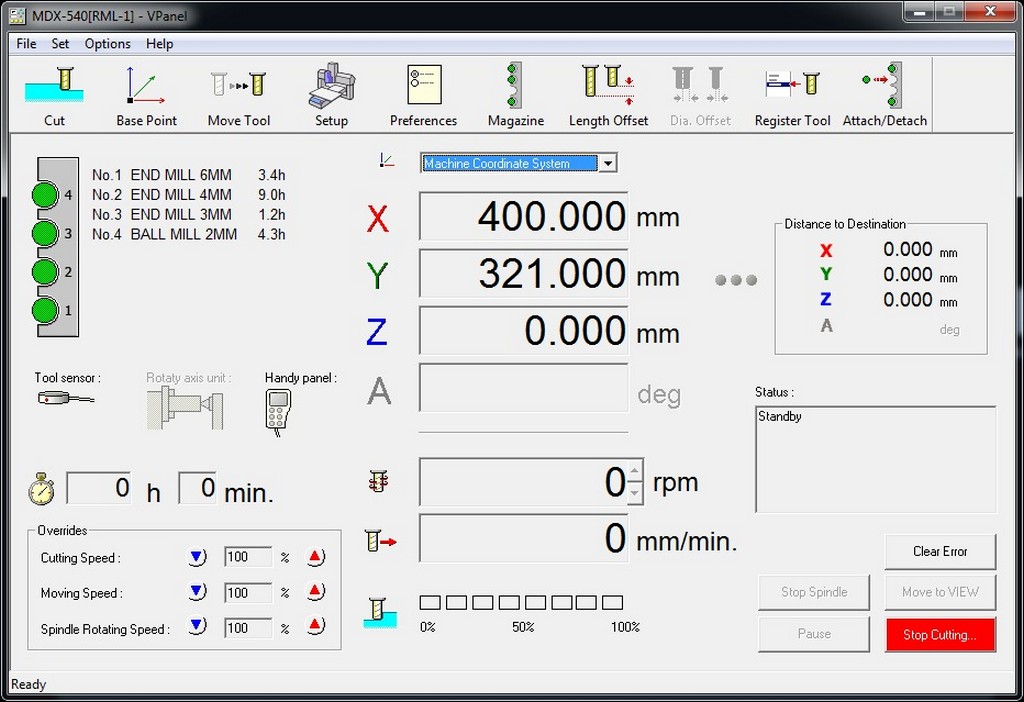Click the red Stop Cutting button
This screenshot has height=702, width=1024.
(940, 635)
